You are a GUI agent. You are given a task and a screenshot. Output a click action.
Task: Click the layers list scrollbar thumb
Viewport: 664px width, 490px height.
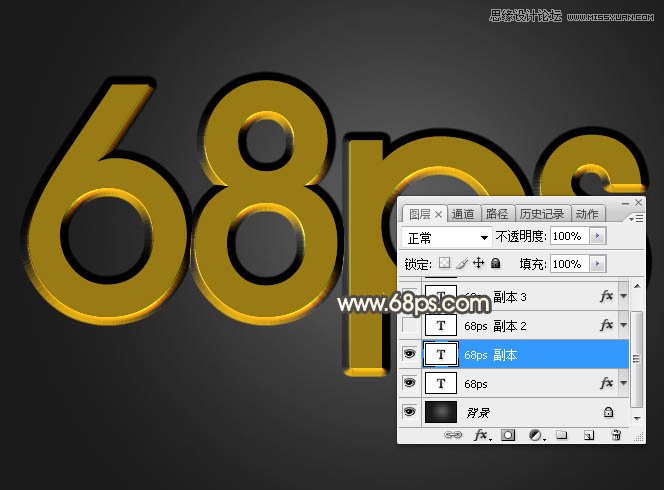(637, 359)
